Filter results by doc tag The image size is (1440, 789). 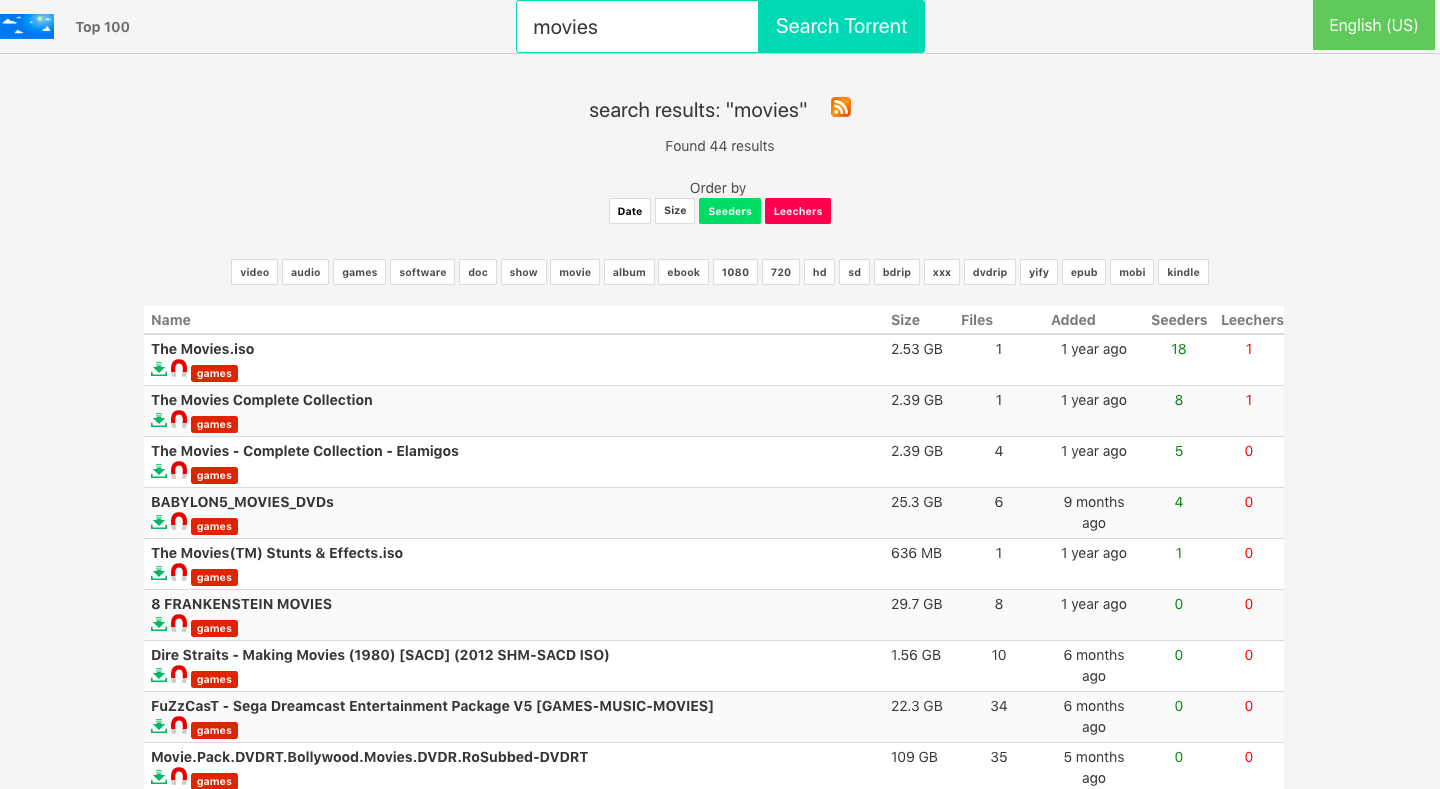point(478,272)
